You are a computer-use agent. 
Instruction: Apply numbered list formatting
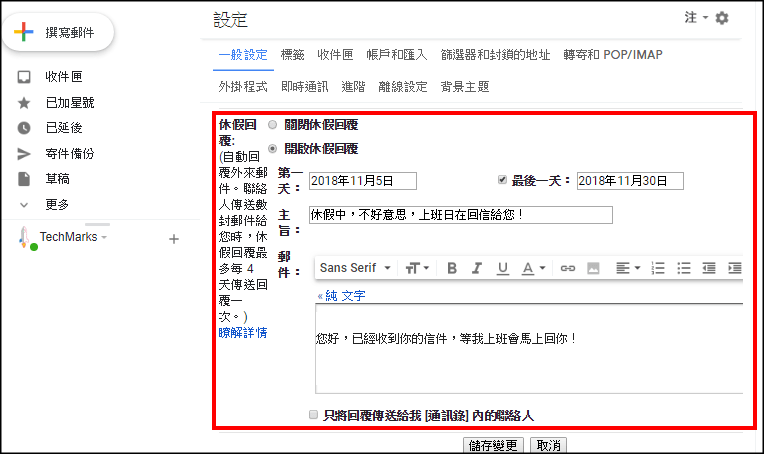[x=658, y=268]
